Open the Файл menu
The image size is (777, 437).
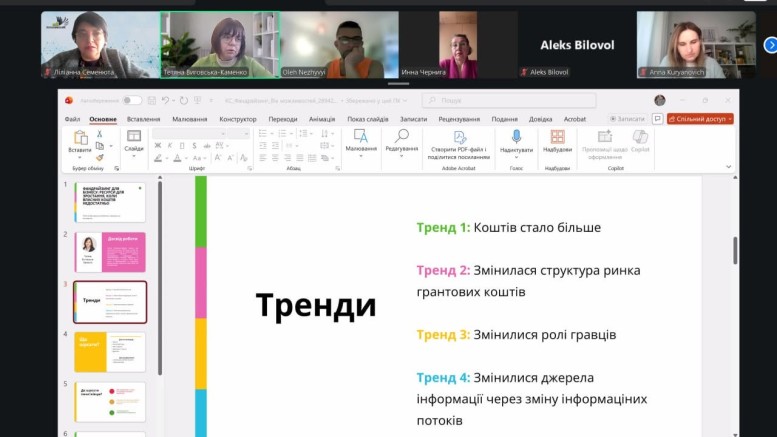click(x=72, y=119)
